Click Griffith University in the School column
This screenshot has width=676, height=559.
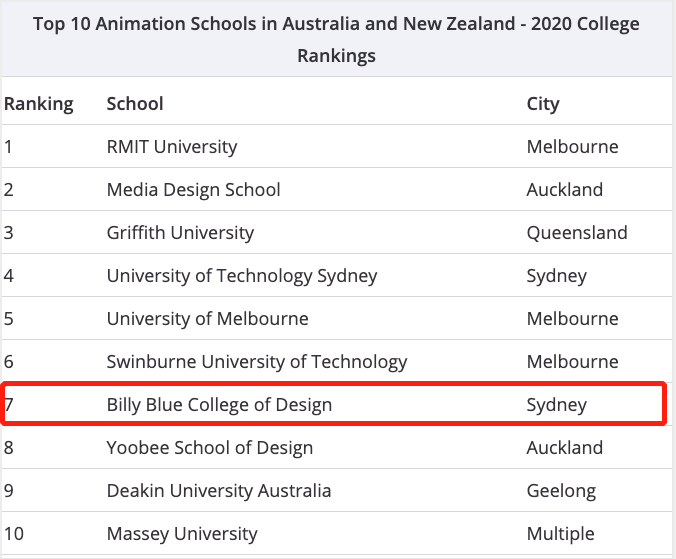click(180, 233)
